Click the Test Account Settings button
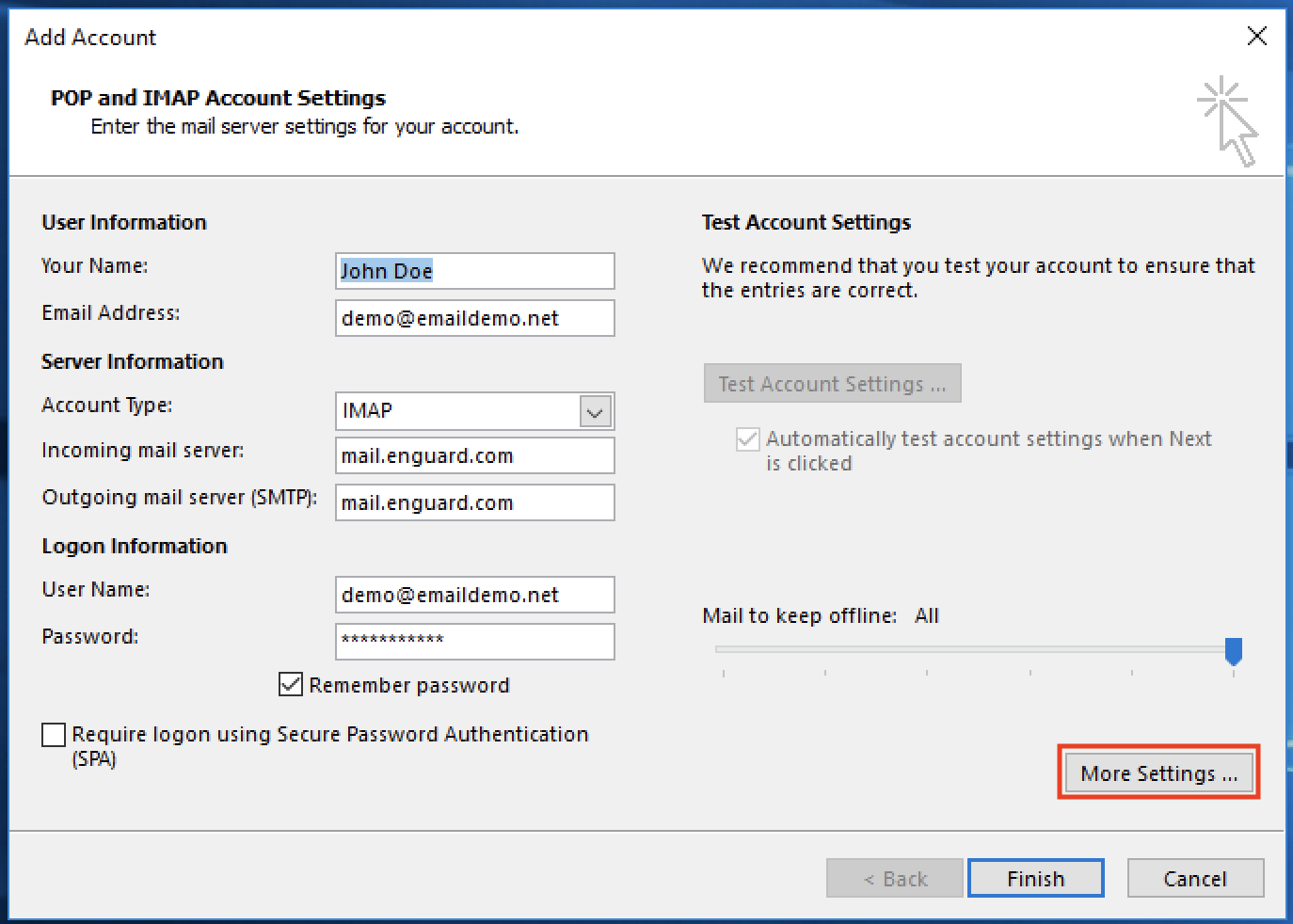Screen dimensions: 1293x924 (x=832, y=384)
